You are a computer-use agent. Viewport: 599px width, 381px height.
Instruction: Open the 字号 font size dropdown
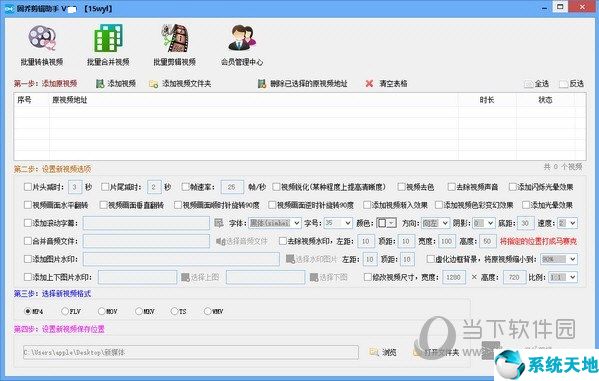pyautogui.click(x=338, y=223)
